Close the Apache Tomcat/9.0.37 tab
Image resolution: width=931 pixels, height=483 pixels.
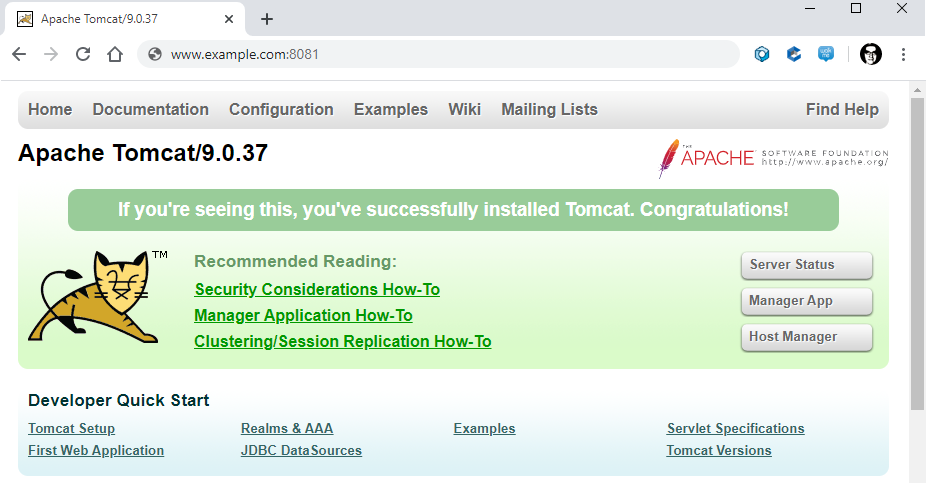229,19
